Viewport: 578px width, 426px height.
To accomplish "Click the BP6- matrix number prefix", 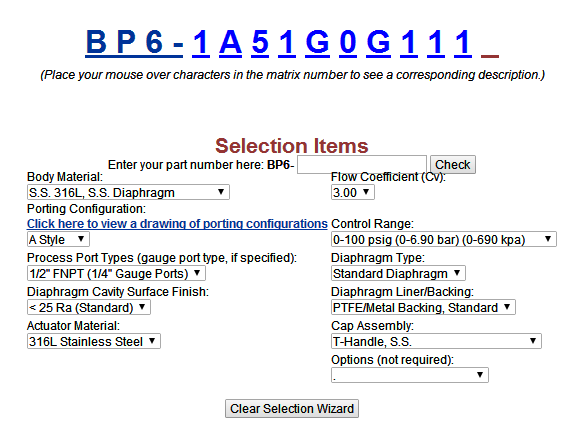I will (x=134, y=42).
